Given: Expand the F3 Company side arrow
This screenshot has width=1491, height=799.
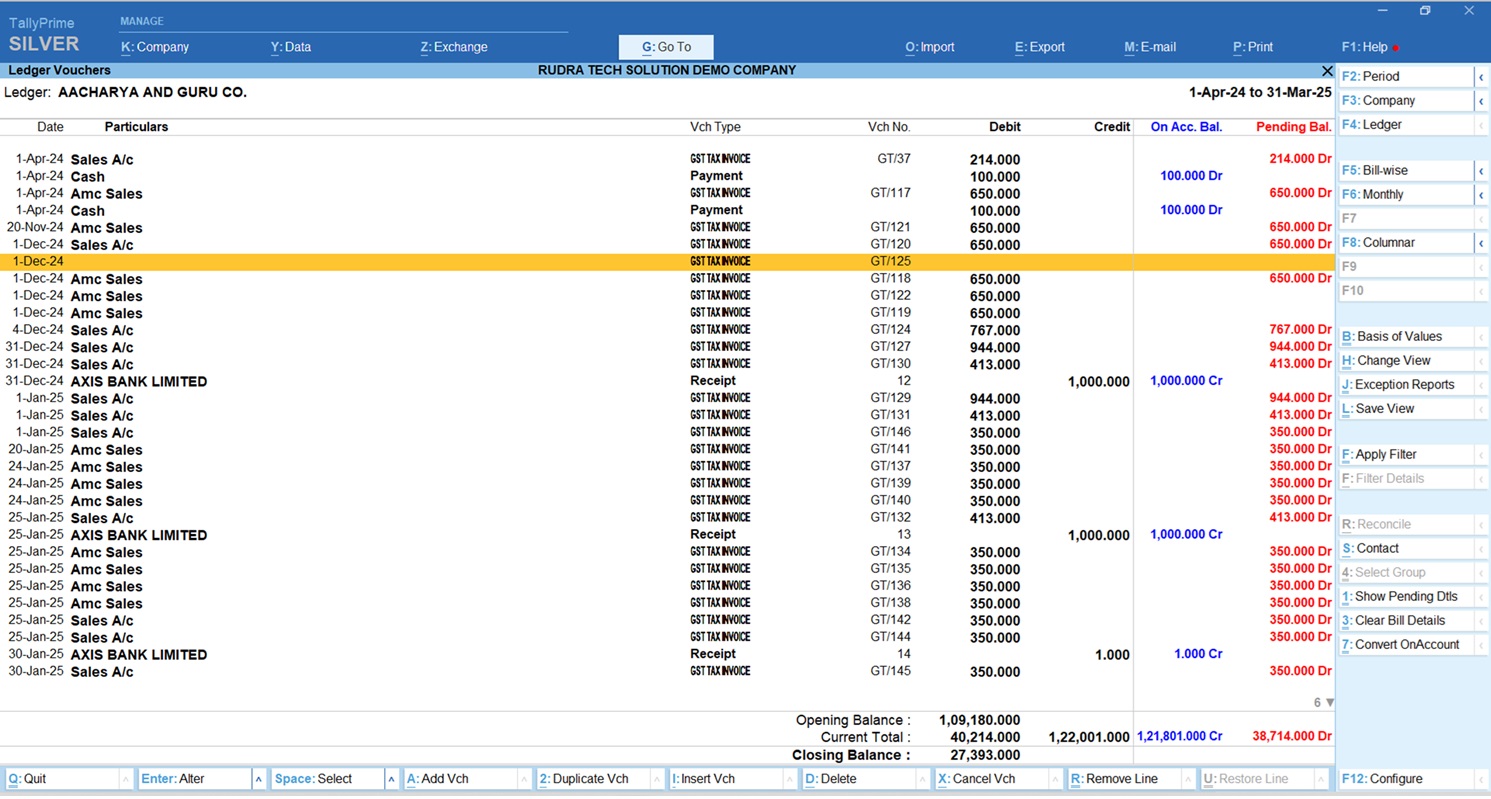Looking at the screenshot, I should click(x=1481, y=101).
